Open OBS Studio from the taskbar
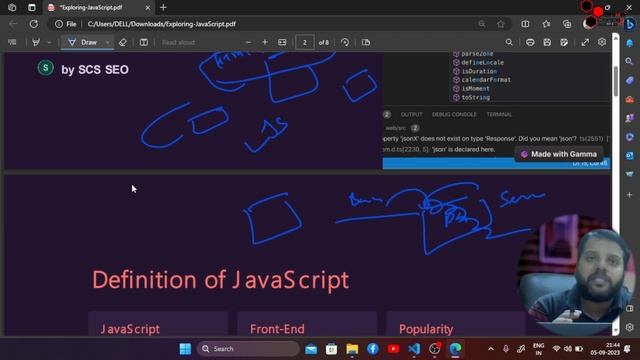640x360 pixels. coord(435,349)
